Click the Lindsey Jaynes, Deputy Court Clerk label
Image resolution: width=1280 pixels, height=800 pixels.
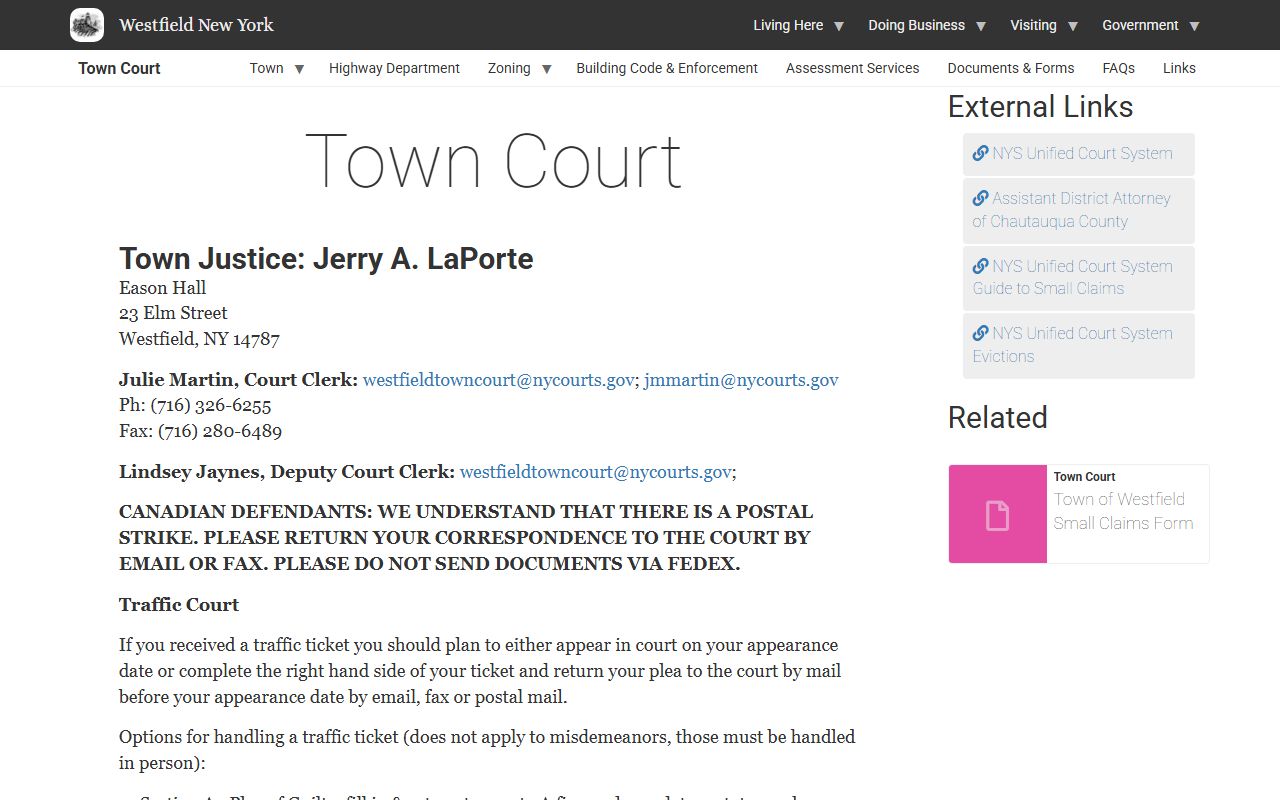click(287, 472)
